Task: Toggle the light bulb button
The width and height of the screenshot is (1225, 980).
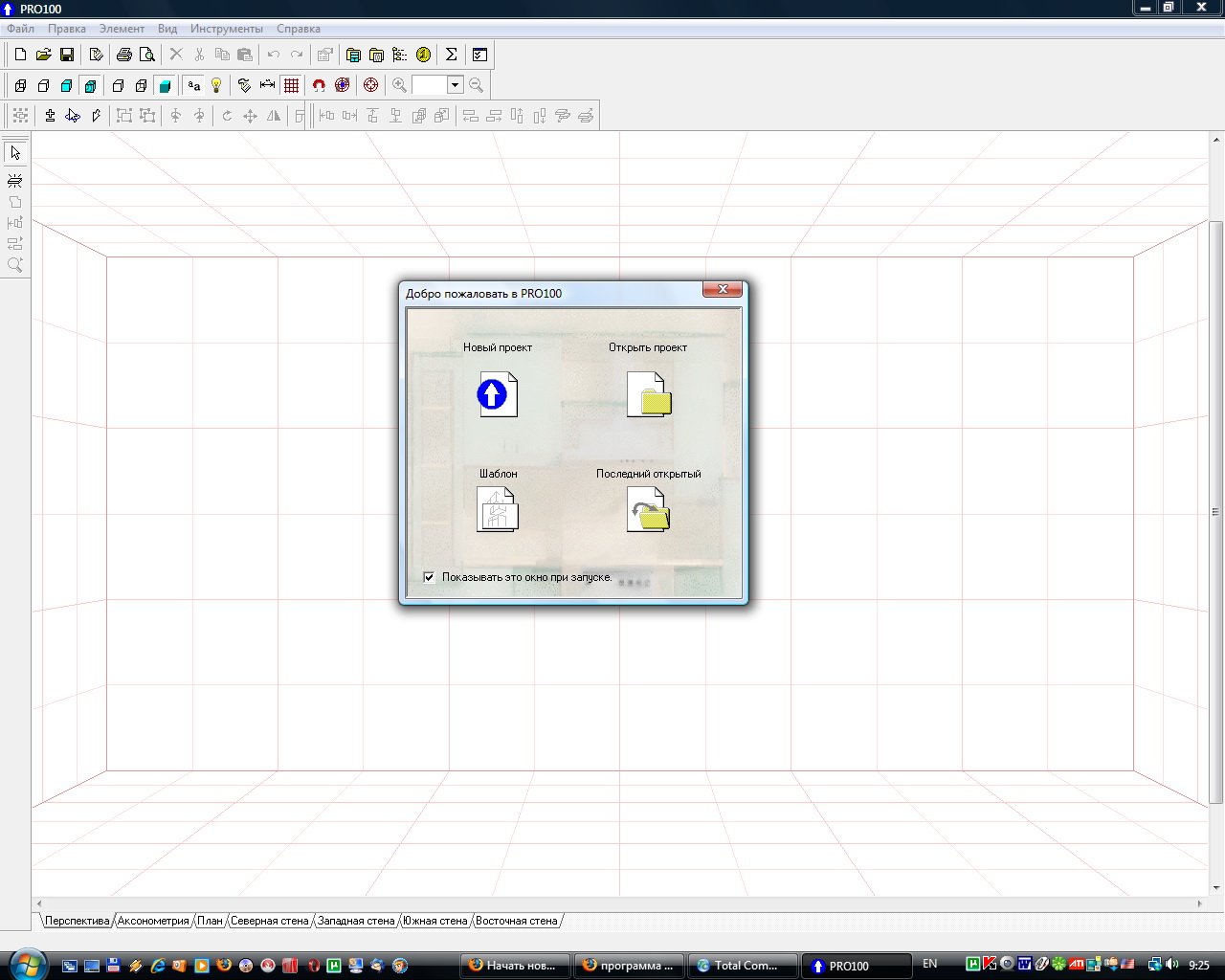Action: 217,85
